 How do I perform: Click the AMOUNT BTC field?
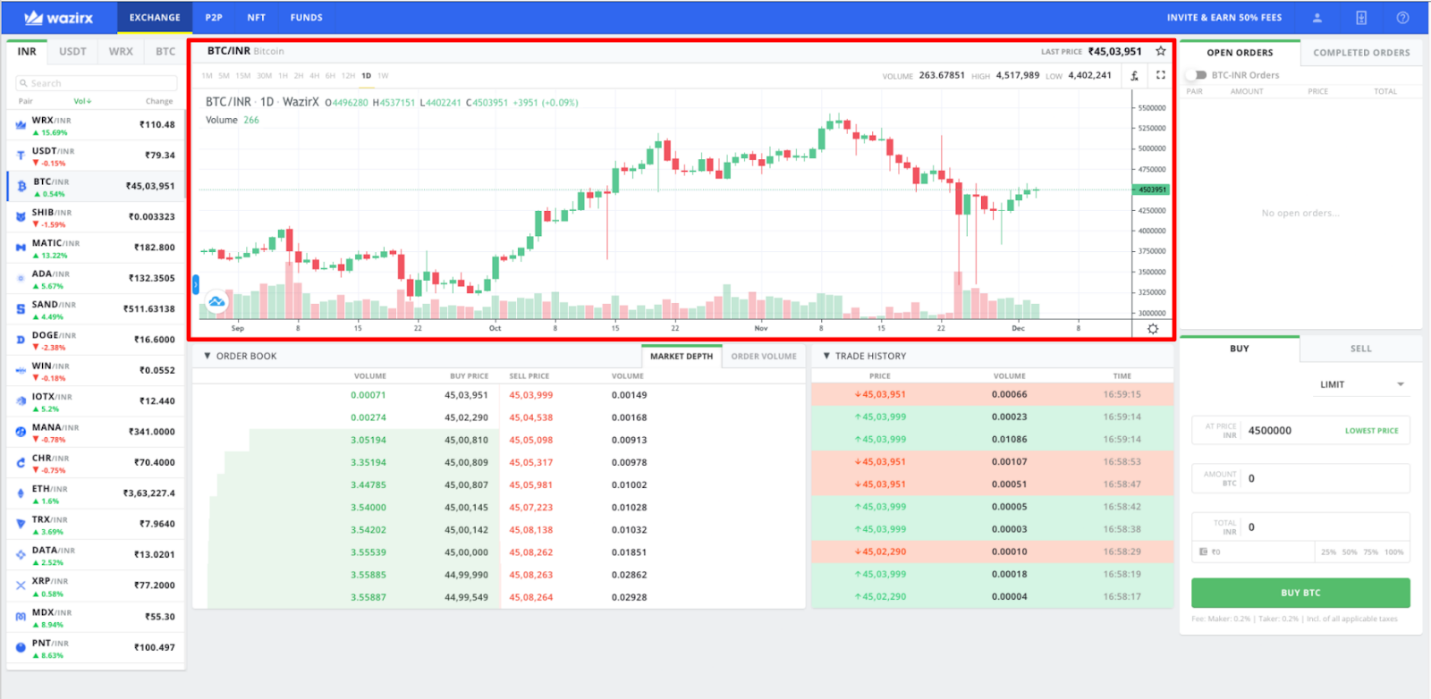(x=1300, y=479)
